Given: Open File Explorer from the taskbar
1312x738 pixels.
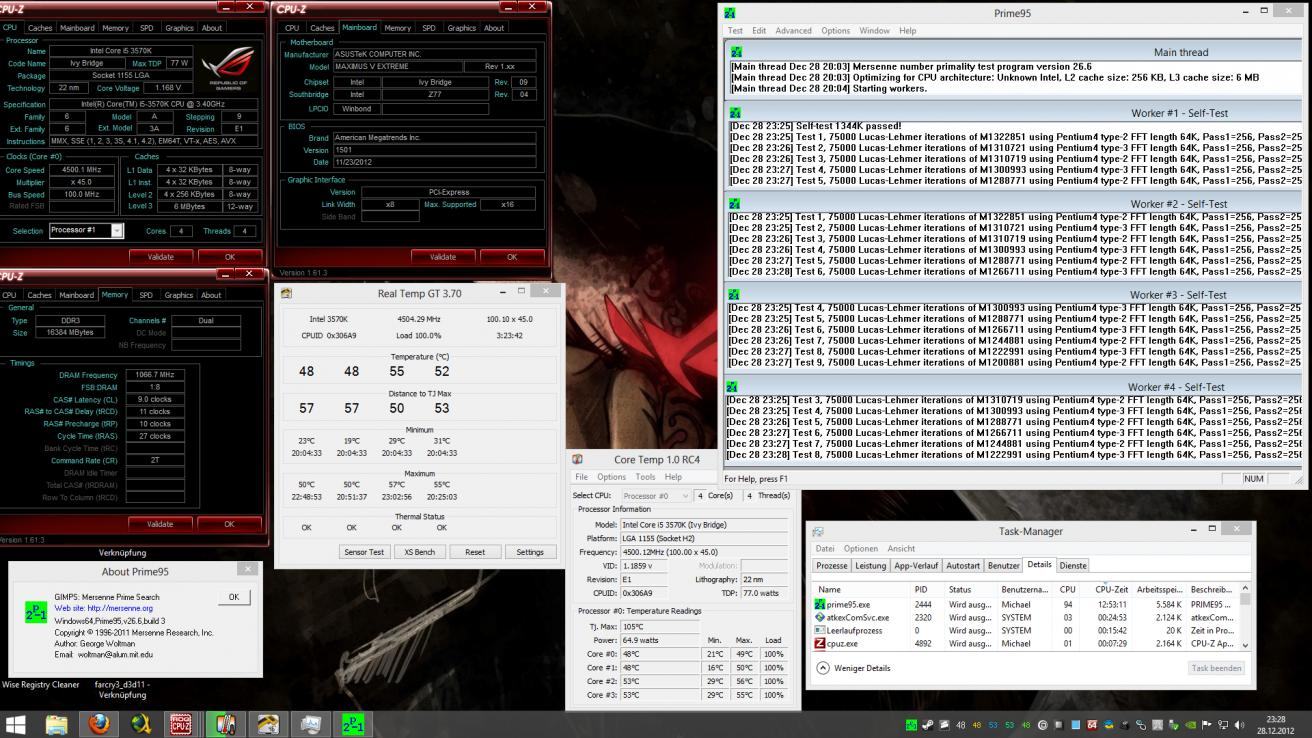Looking at the screenshot, I should pyautogui.click(x=56, y=724).
